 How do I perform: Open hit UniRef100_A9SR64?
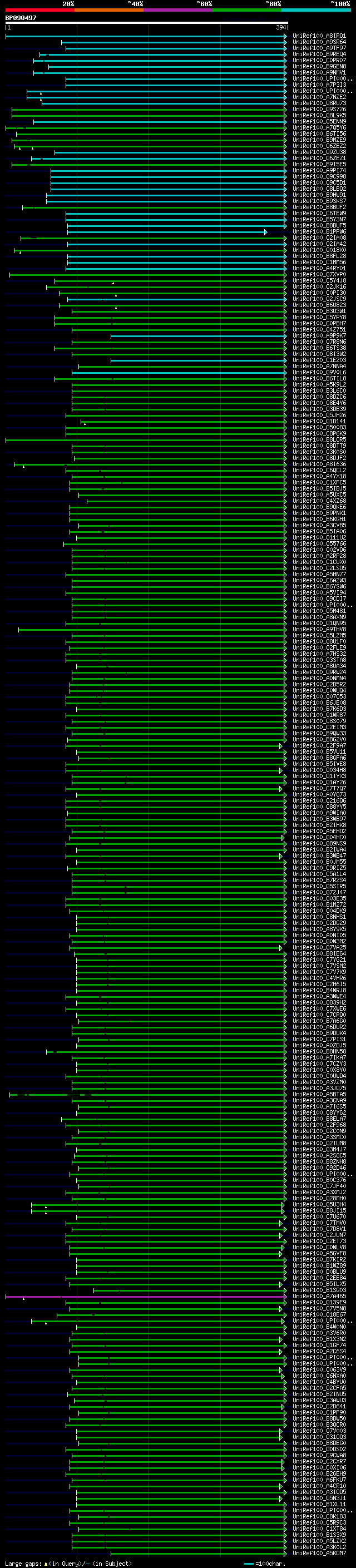click(319, 43)
